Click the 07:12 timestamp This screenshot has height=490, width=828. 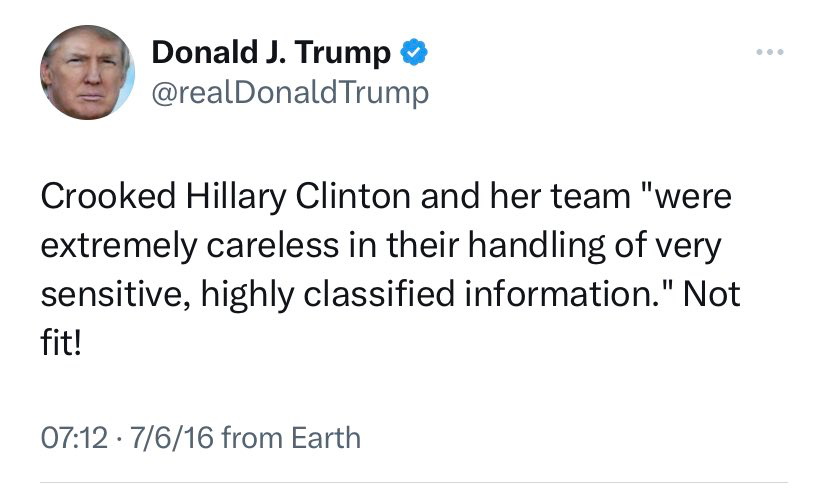click(x=71, y=437)
